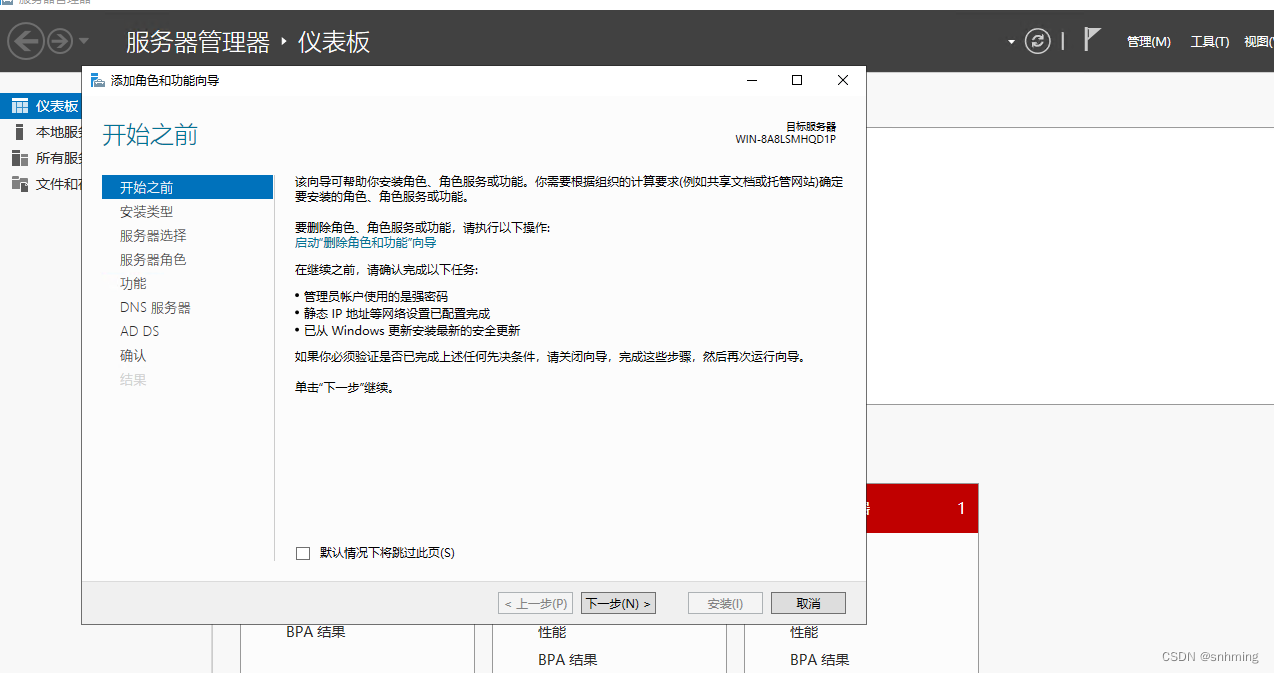The height and width of the screenshot is (673, 1274).
Task: Click the back navigation arrow icon
Action: (x=26, y=41)
